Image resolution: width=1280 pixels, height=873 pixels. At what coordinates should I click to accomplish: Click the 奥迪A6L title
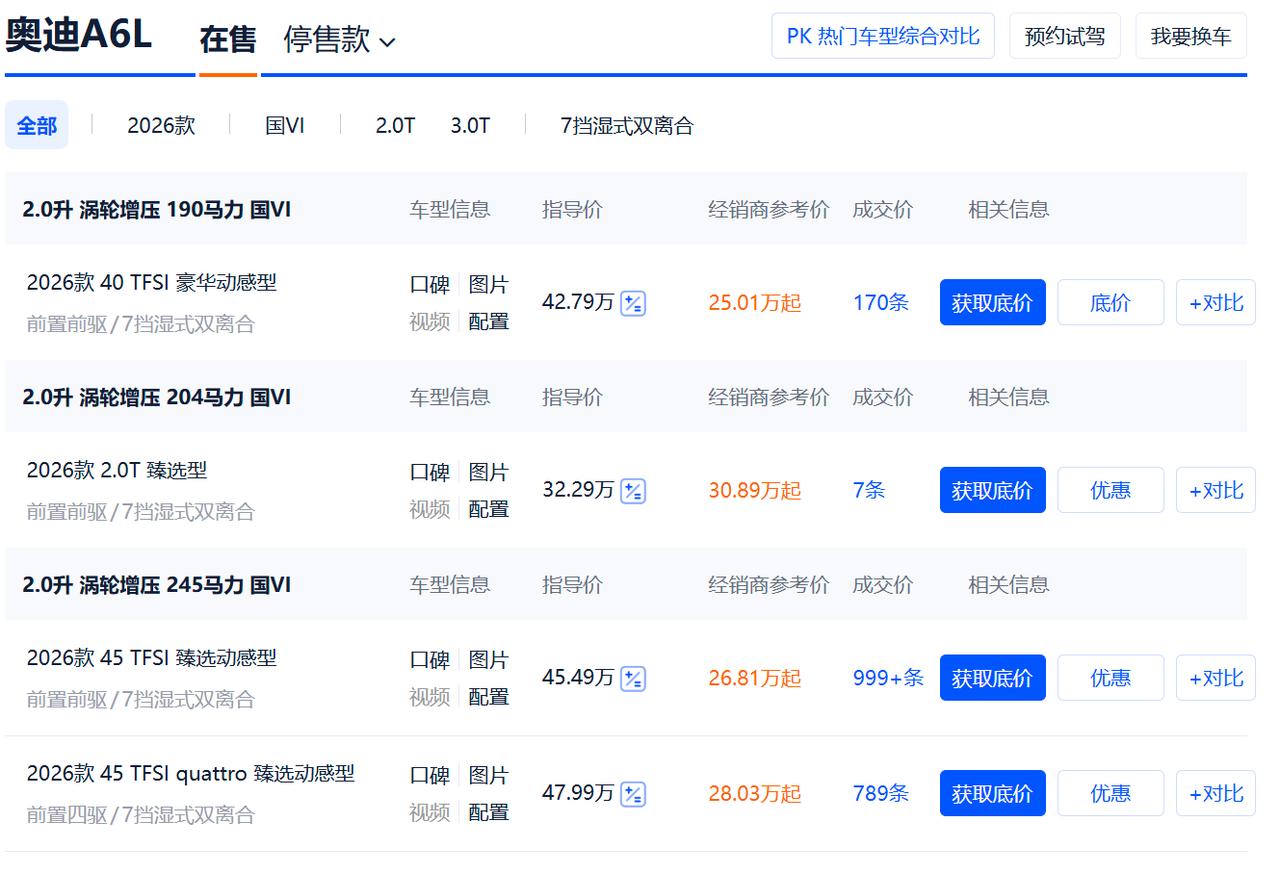[x=78, y=35]
